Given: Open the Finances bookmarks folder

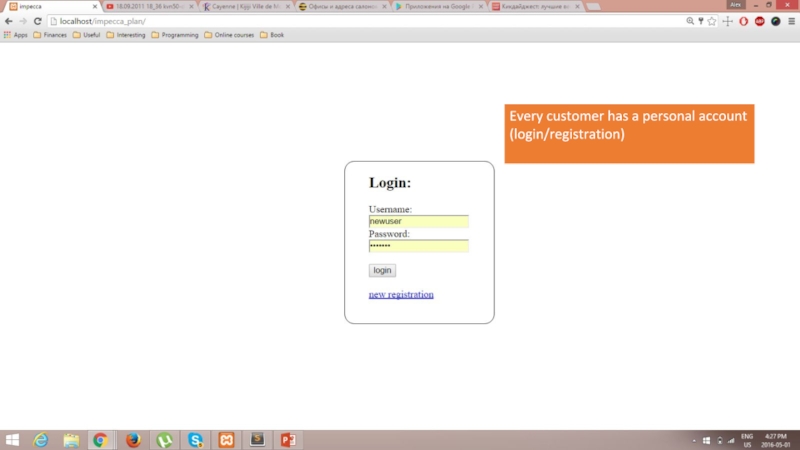Looking at the screenshot, I should coord(50,34).
